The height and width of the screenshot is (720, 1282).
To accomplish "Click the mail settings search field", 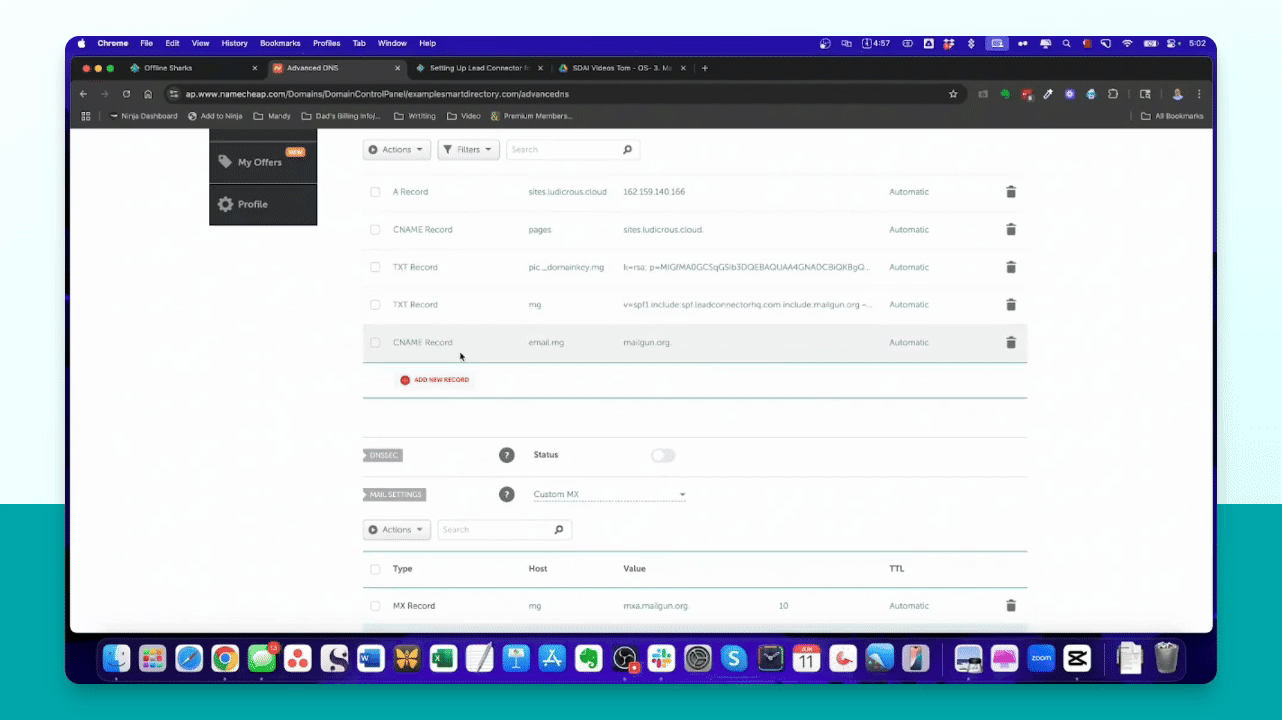I will point(496,530).
